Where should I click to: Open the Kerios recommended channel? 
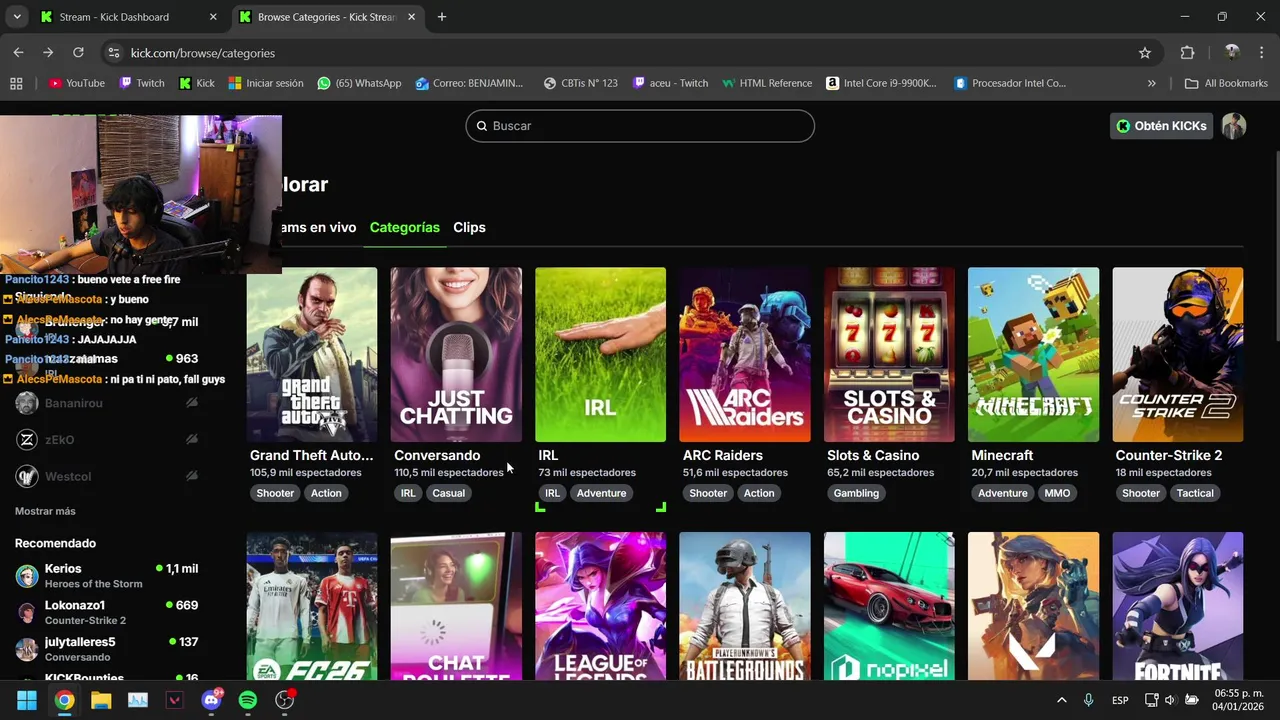click(x=106, y=575)
